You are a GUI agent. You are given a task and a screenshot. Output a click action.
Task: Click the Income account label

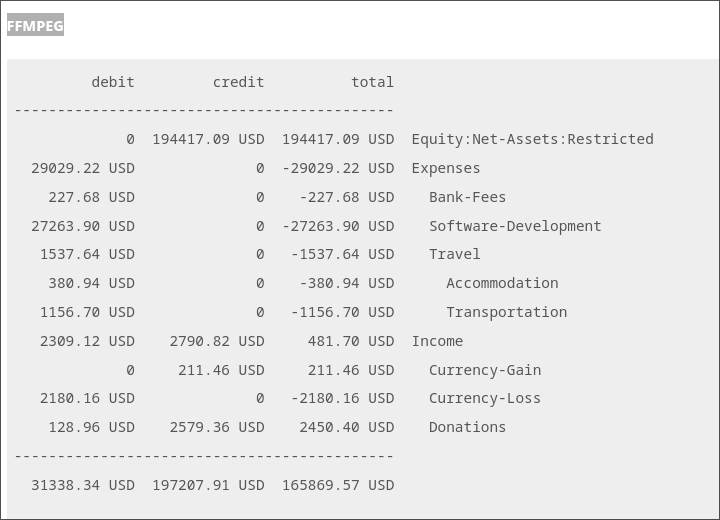(437, 341)
